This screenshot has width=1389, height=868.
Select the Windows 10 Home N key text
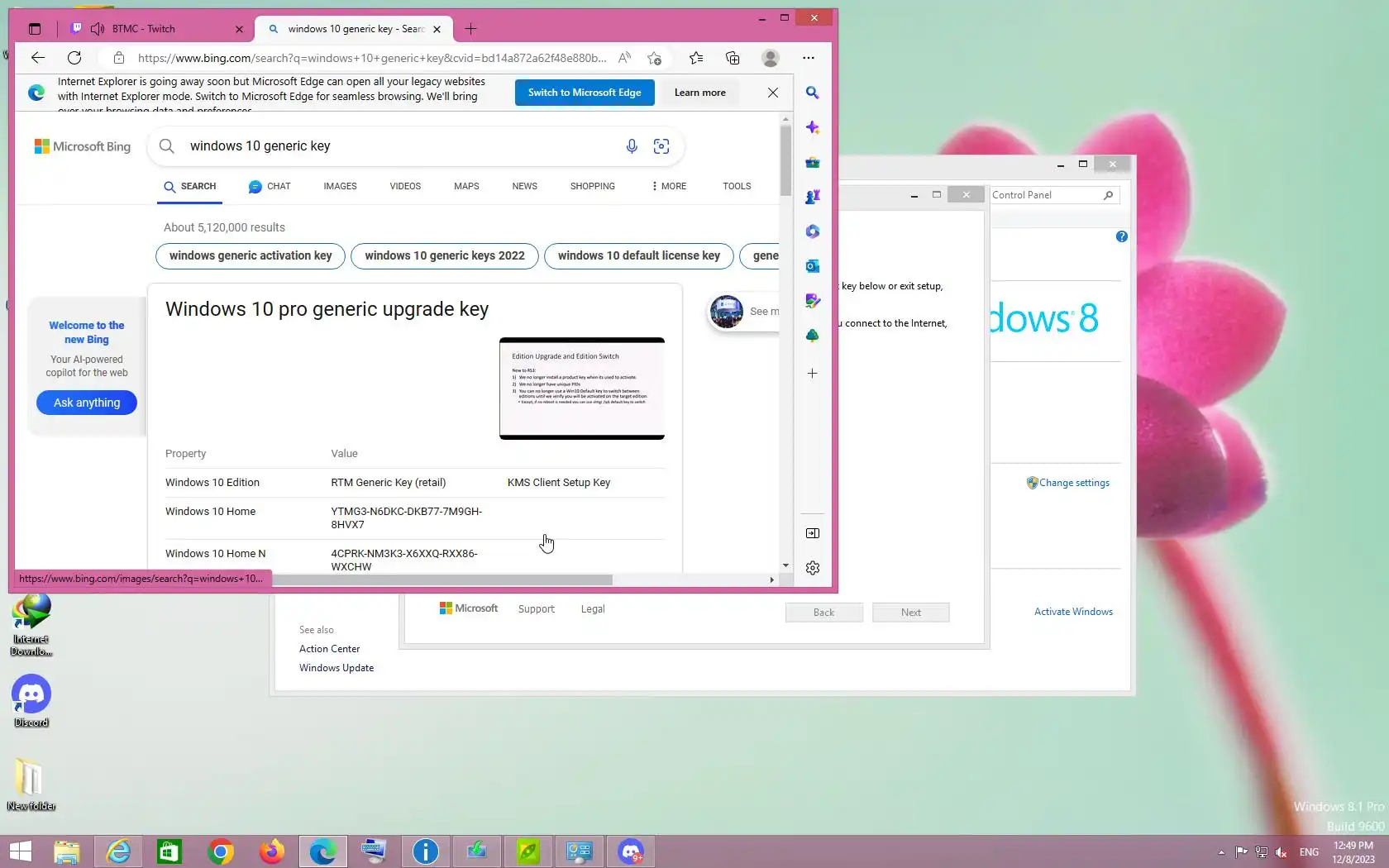click(404, 560)
